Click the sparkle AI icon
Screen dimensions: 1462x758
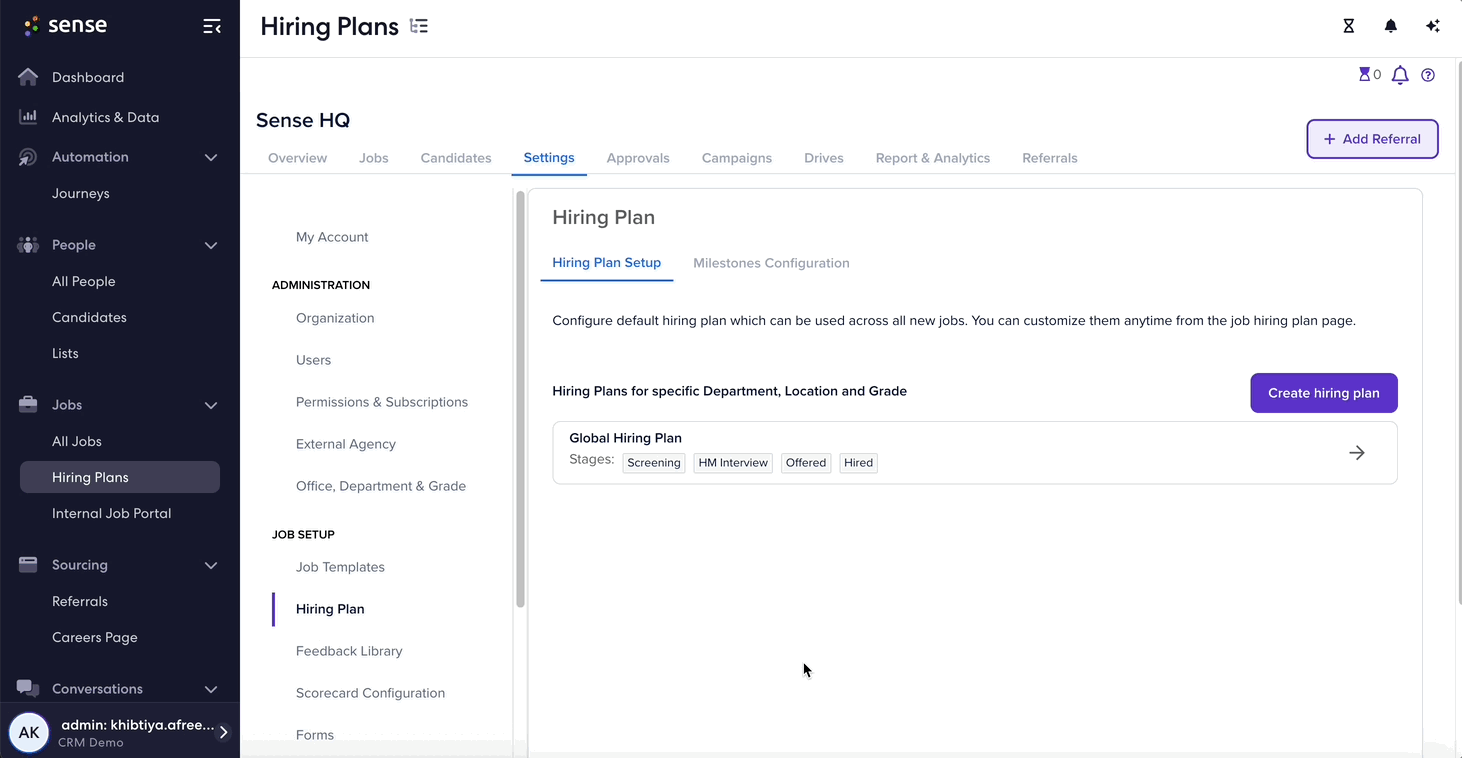pyautogui.click(x=1433, y=26)
